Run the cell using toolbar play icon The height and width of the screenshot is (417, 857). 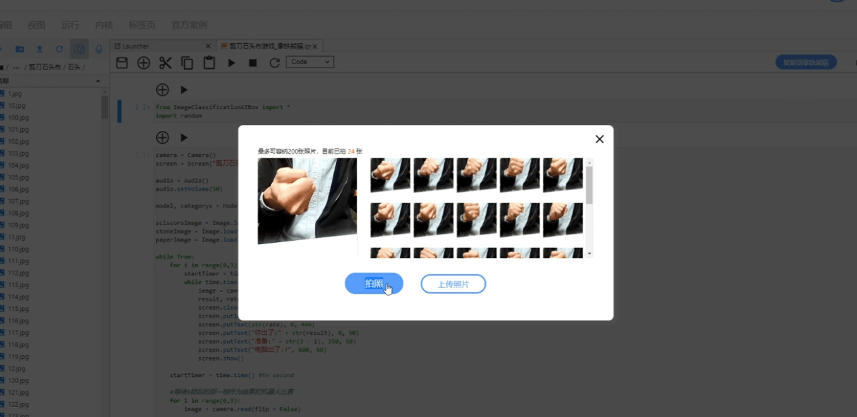(231, 63)
